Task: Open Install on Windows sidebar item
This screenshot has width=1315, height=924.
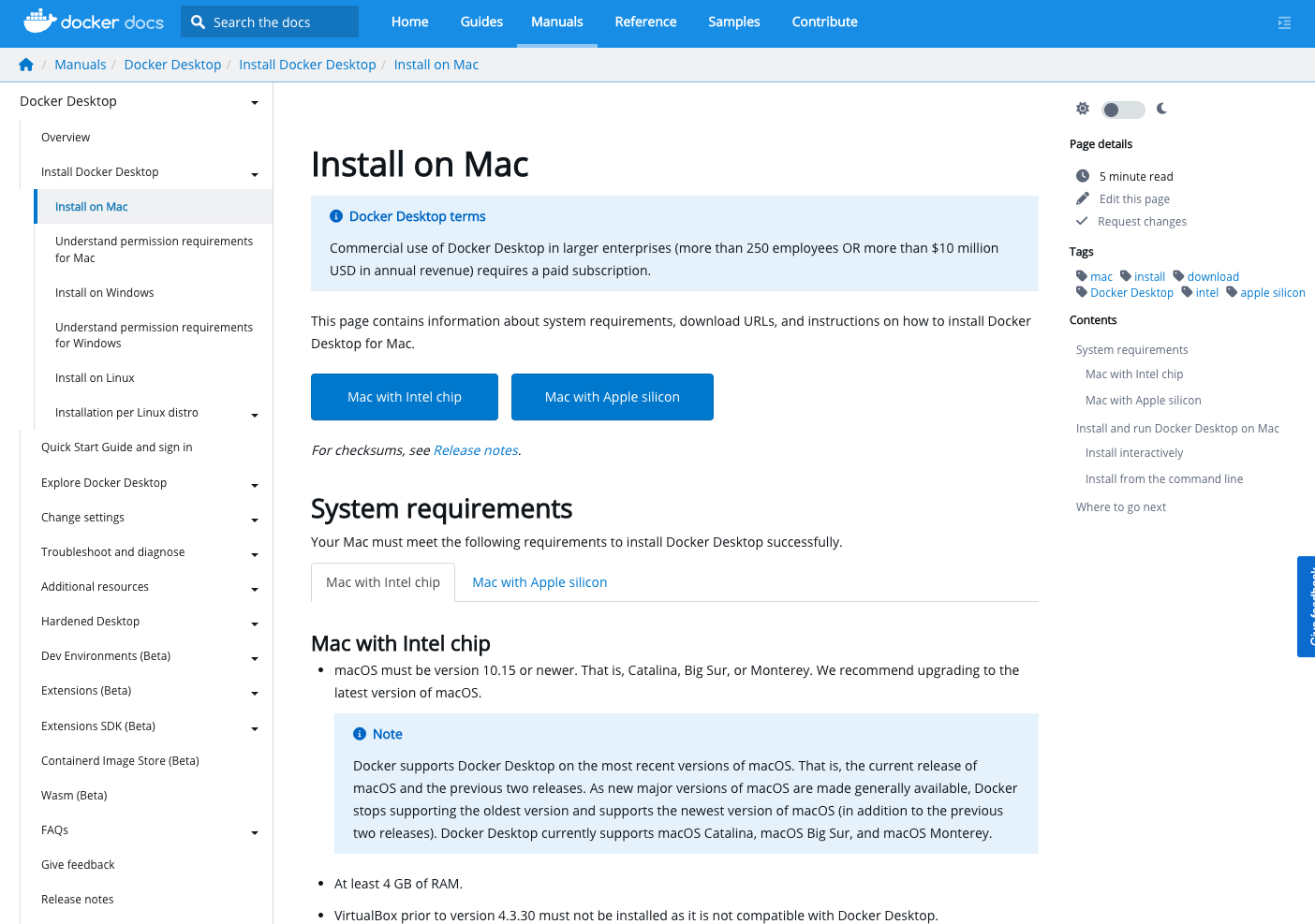Action: coord(105,293)
